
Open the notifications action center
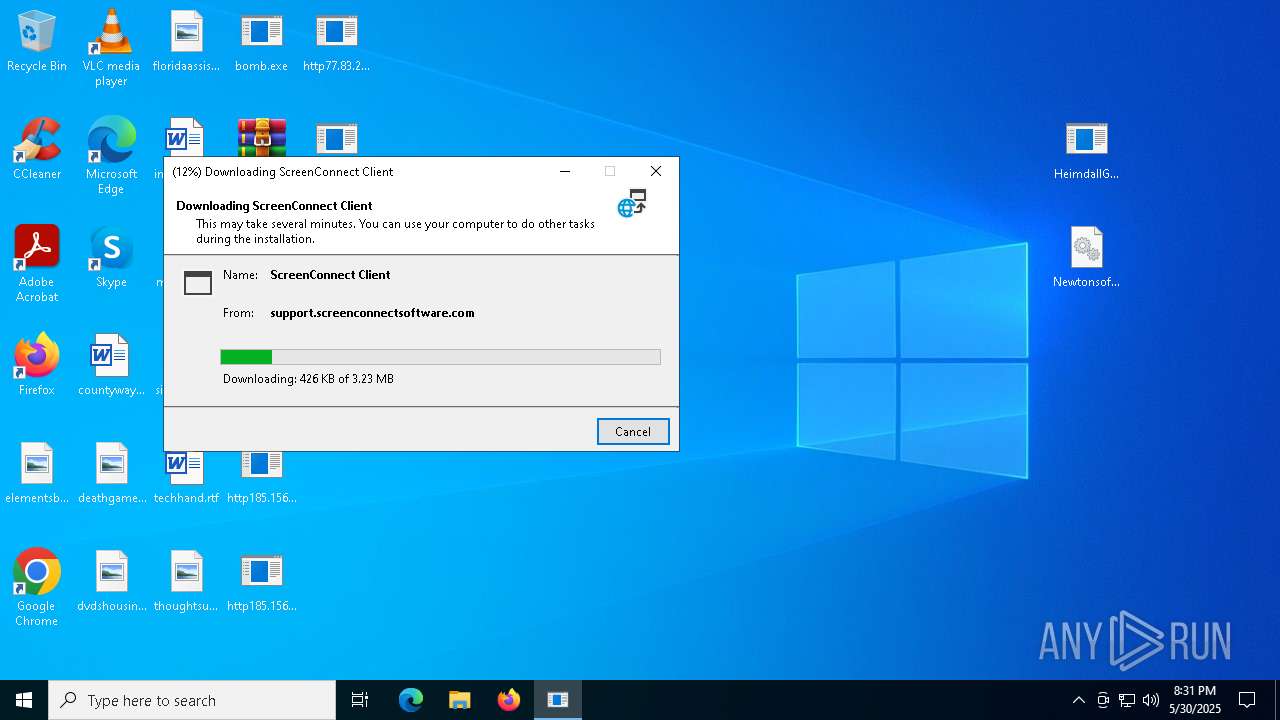pyautogui.click(x=1247, y=700)
